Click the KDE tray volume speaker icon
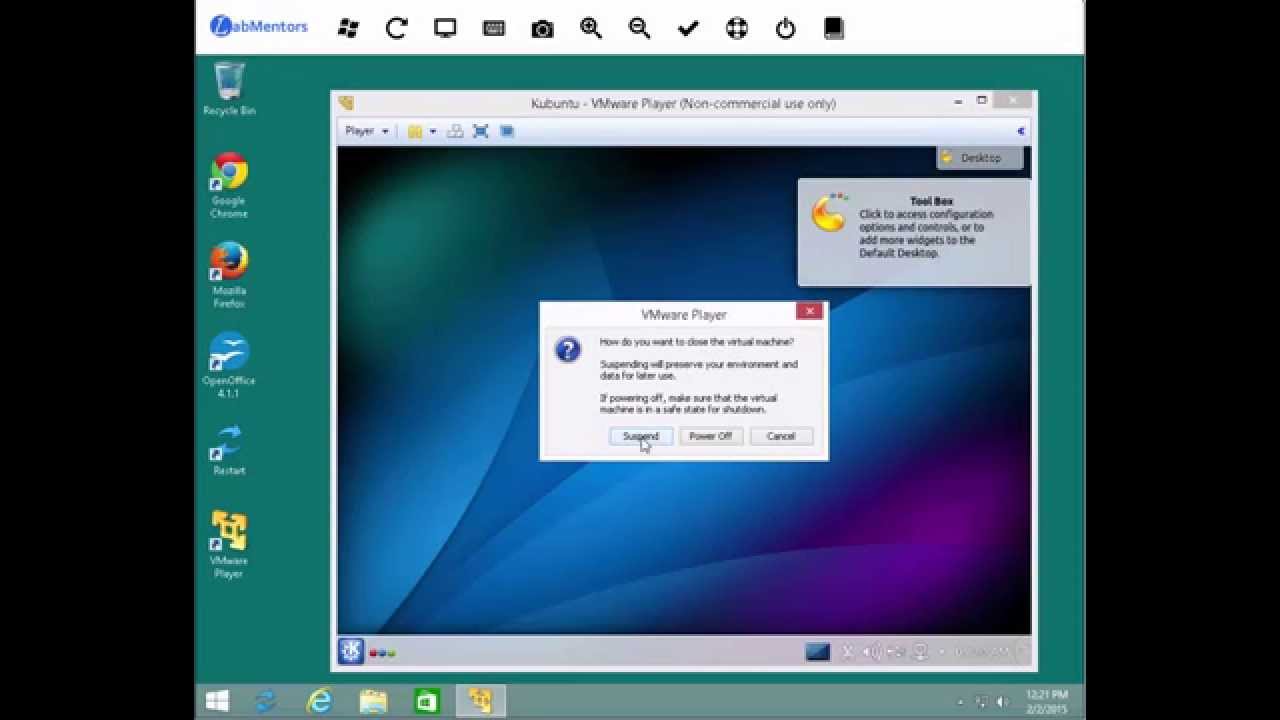This screenshot has height=720, width=1280. coord(872,652)
